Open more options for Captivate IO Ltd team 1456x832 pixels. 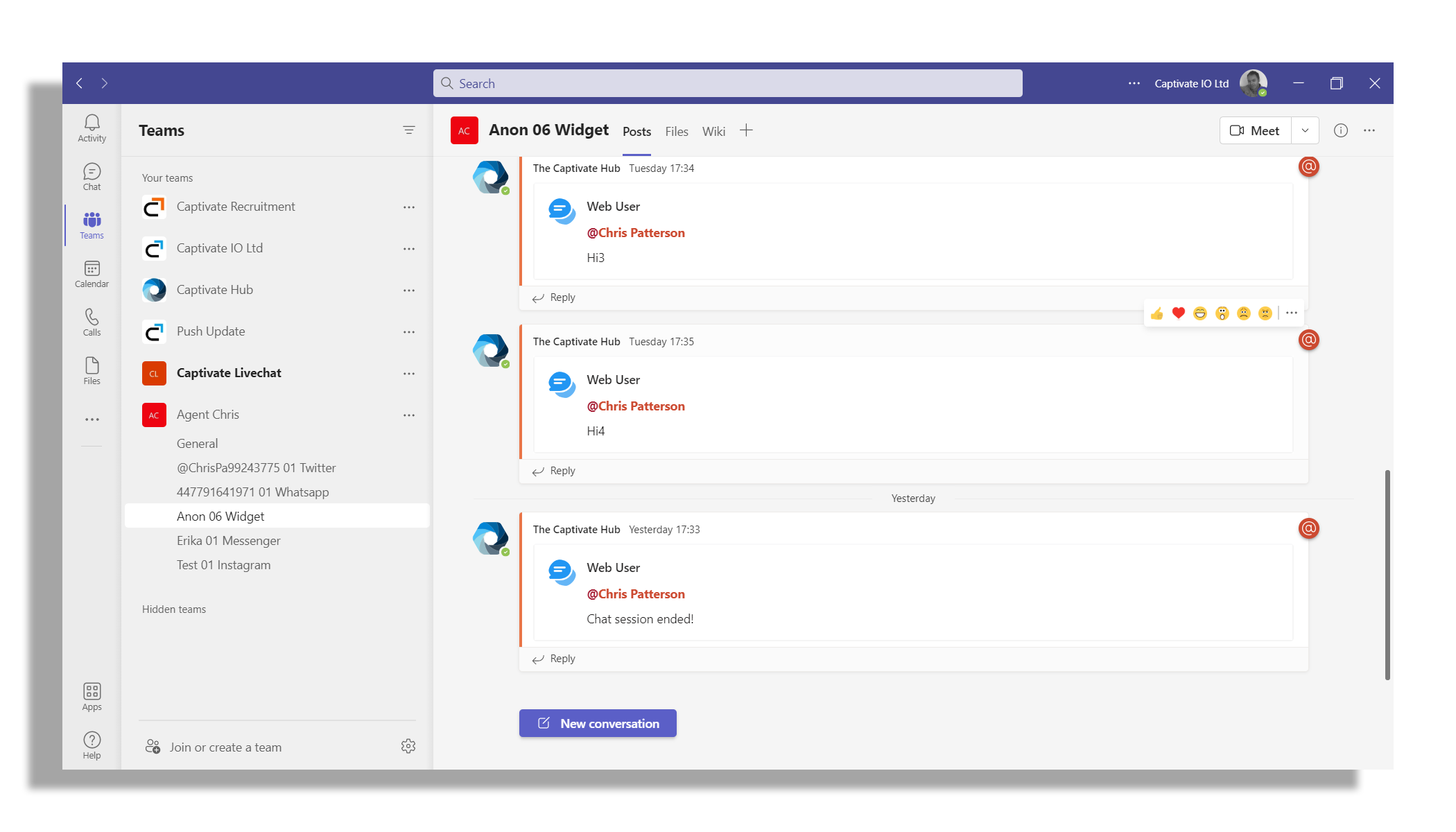coord(409,249)
